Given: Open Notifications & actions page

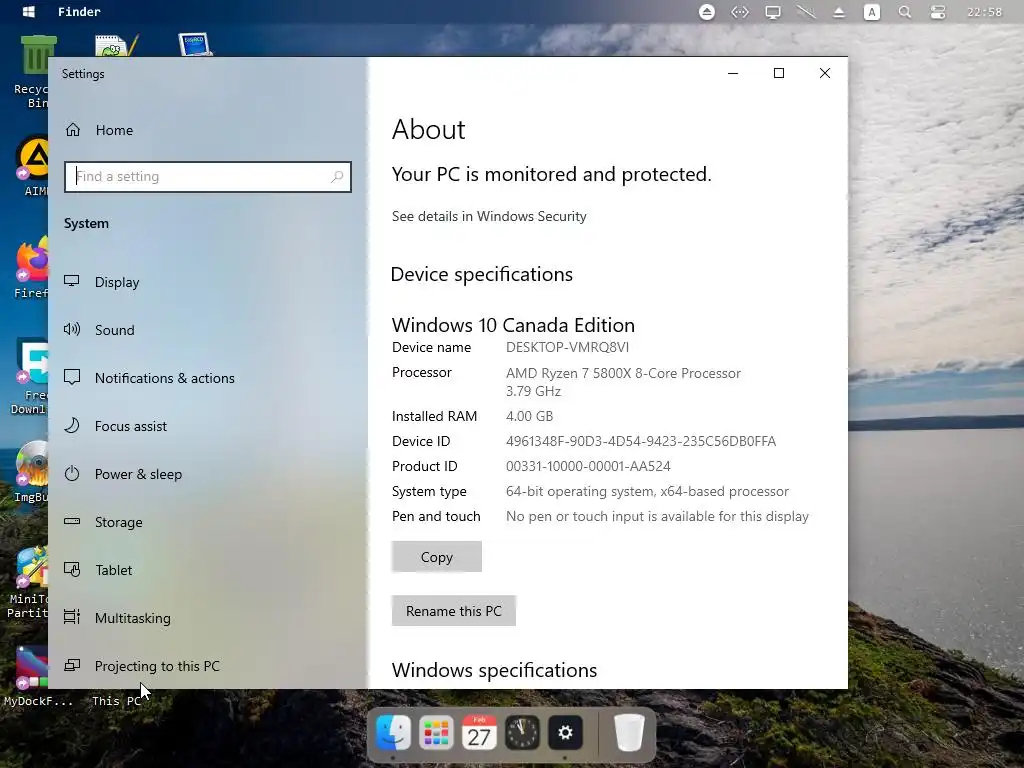Looking at the screenshot, I should point(164,378).
